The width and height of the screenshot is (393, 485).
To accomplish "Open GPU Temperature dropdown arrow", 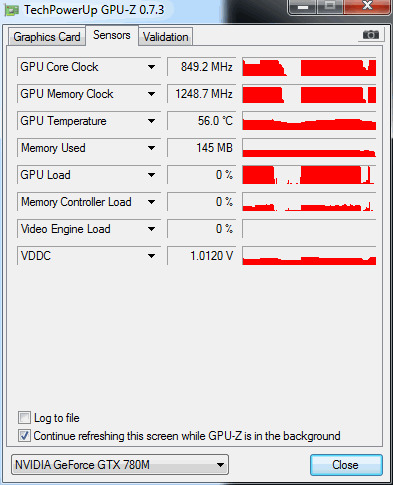I will 151,121.
